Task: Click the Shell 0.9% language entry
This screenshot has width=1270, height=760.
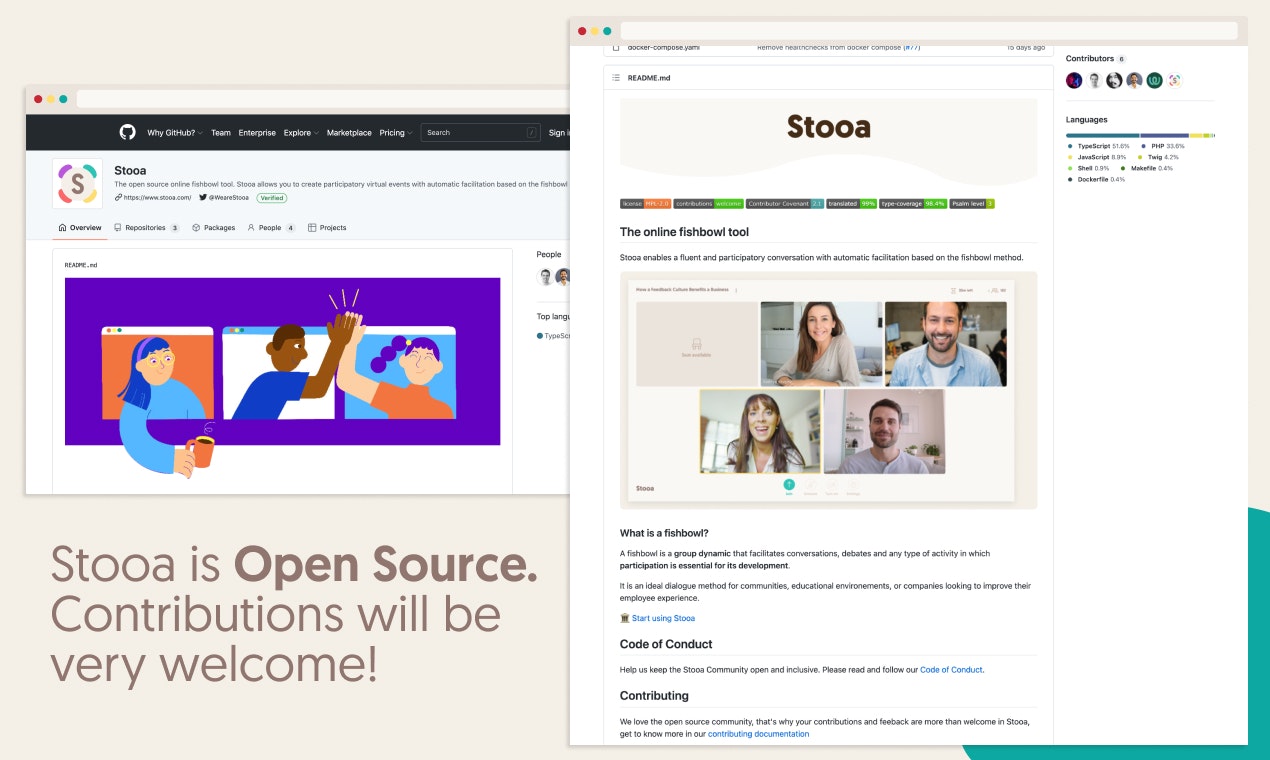Action: (x=1088, y=168)
